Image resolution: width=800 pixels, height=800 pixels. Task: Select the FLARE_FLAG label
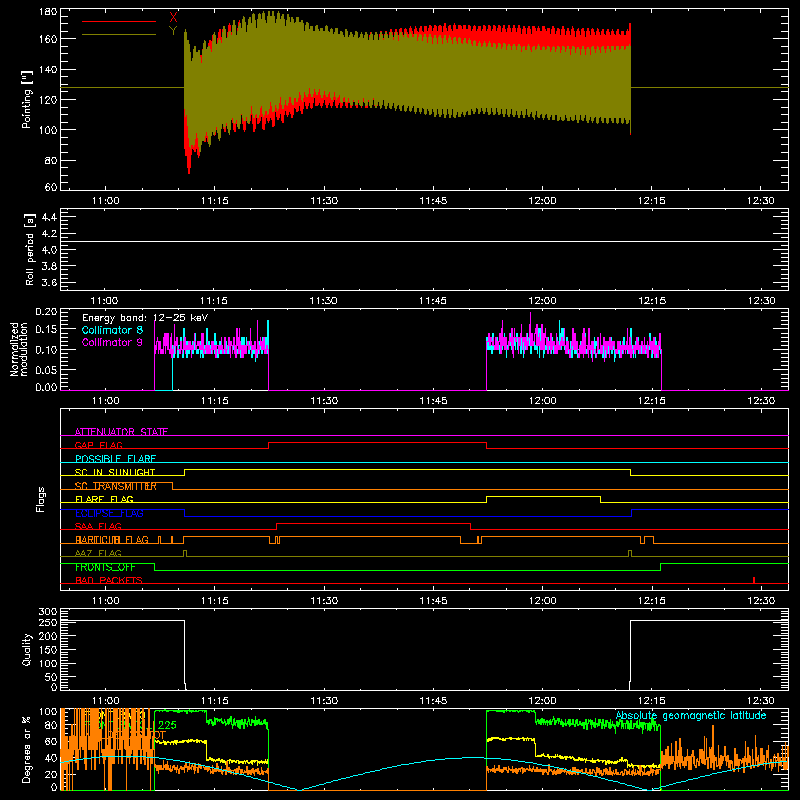[x=104, y=499]
